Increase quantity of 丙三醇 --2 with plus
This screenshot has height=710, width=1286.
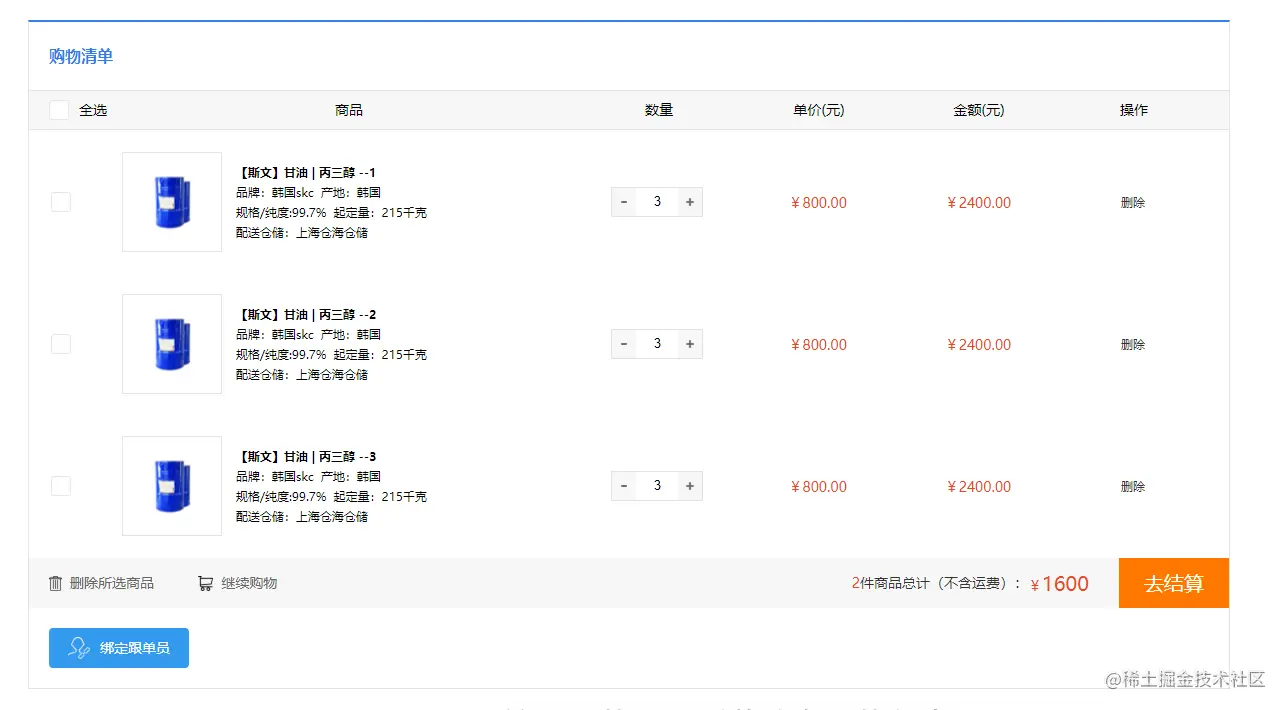tap(690, 344)
